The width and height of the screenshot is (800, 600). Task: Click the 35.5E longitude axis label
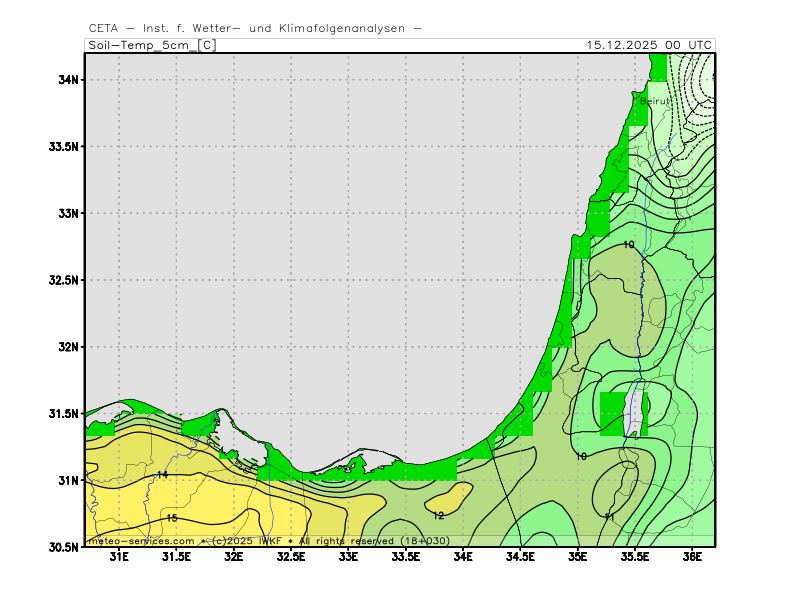pyautogui.click(x=635, y=557)
